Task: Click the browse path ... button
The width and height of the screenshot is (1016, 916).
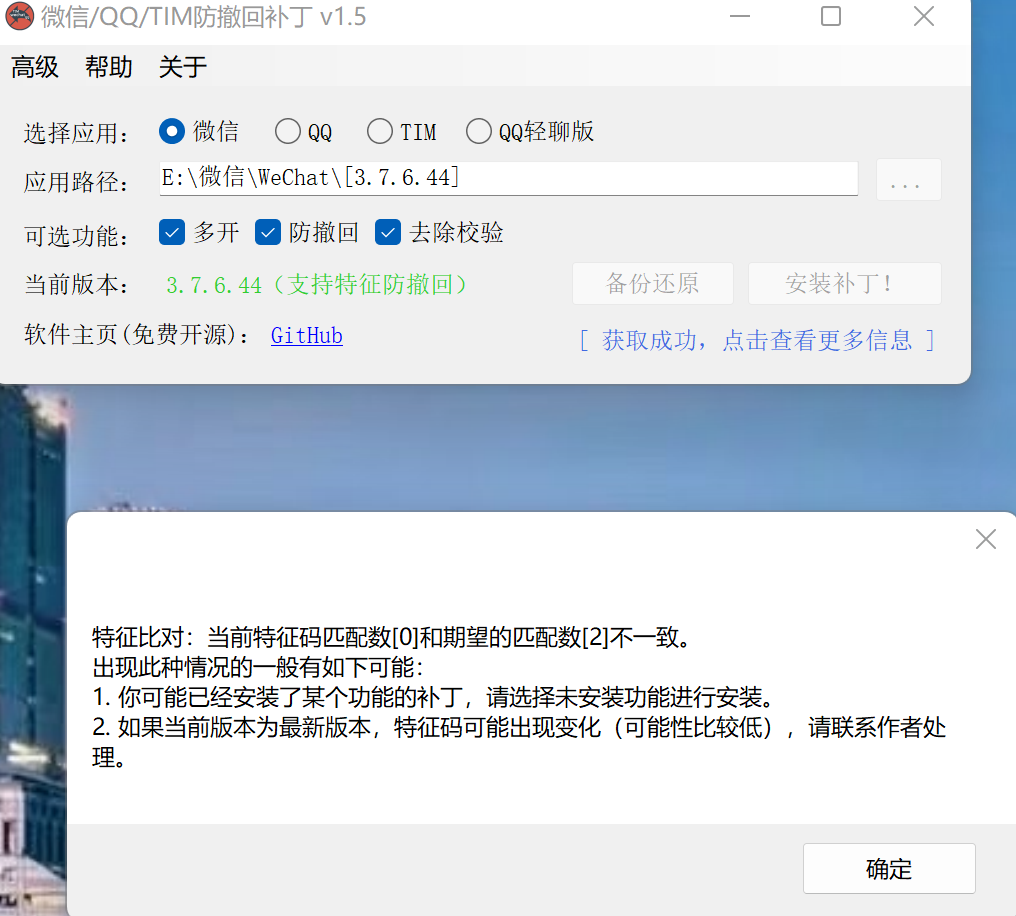Action: [x=908, y=179]
